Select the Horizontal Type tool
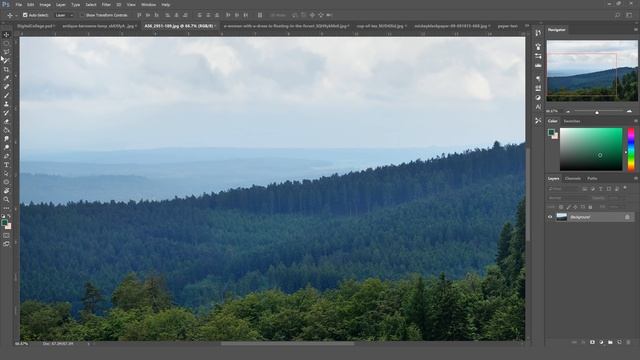Screen dimensions: 640x360 click(6, 164)
